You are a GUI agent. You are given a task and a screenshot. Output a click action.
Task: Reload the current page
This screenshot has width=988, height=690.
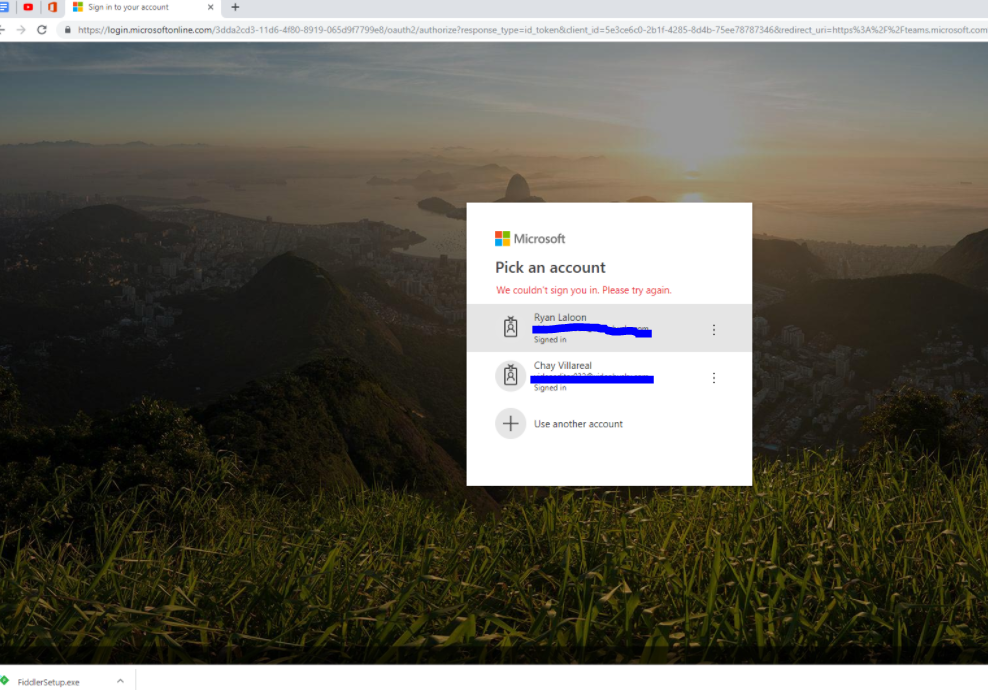pyautogui.click(x=42, y=30)
